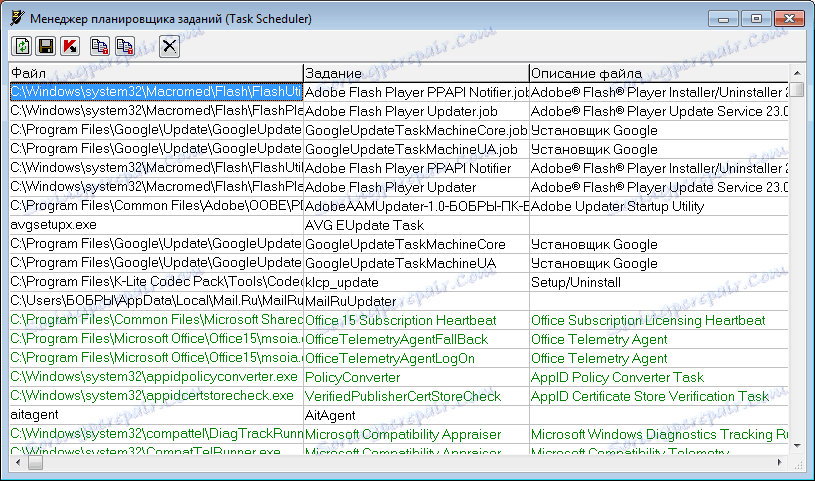Click the right copy-to-quarantine icon beside black X

click(x=125, y=46)
